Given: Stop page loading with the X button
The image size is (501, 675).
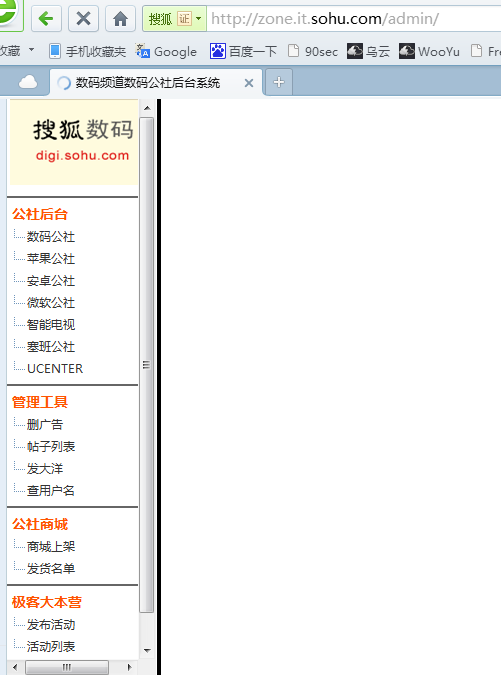Looking at the screenshot, I should (83, 19).
